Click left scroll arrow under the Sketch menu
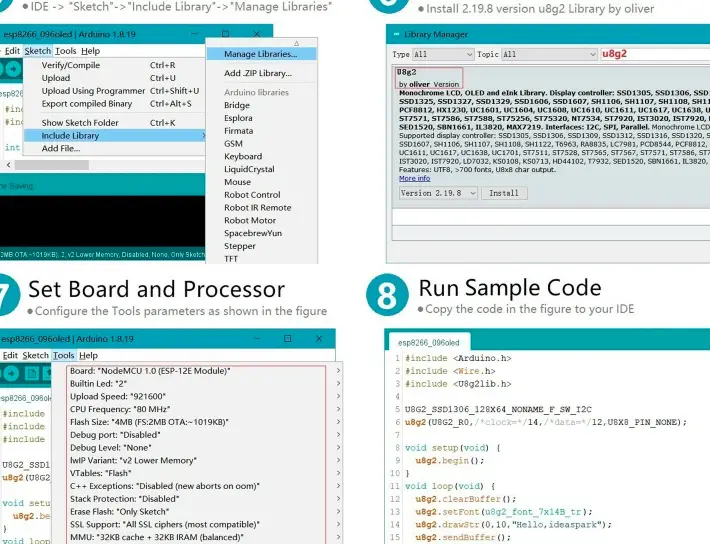 click(x=8, y=165)
